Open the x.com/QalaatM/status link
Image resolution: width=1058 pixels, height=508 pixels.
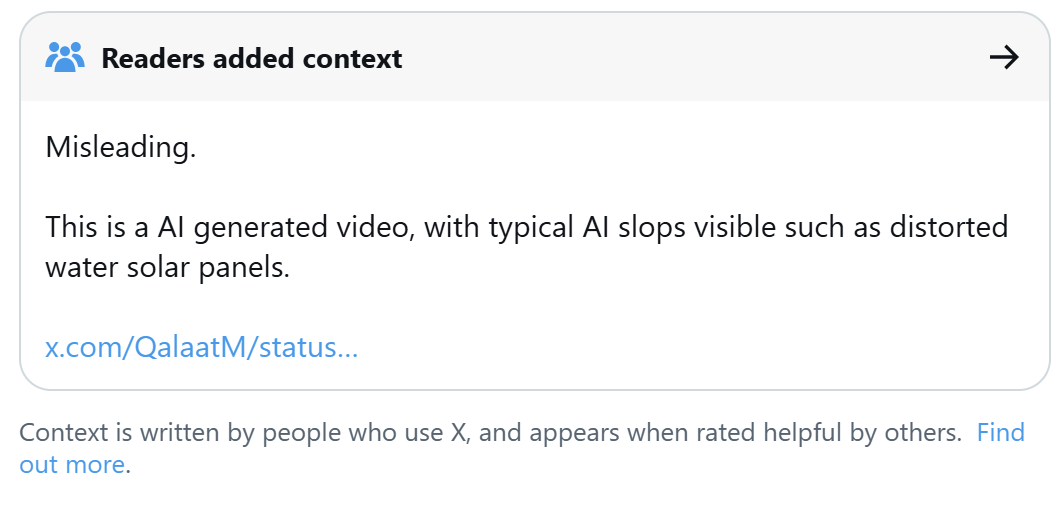click(202, 348)
